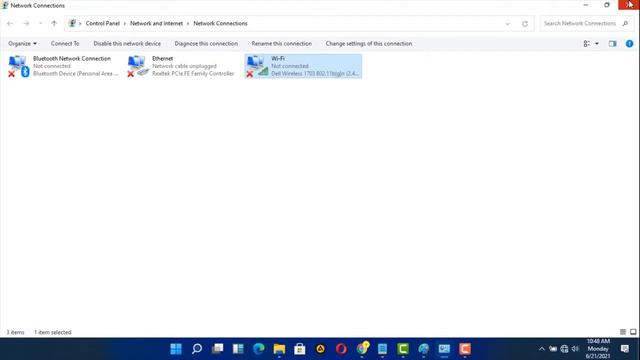Click Disable this network device
Viewport: 640px width, 360px height.
tap(127, 44)
